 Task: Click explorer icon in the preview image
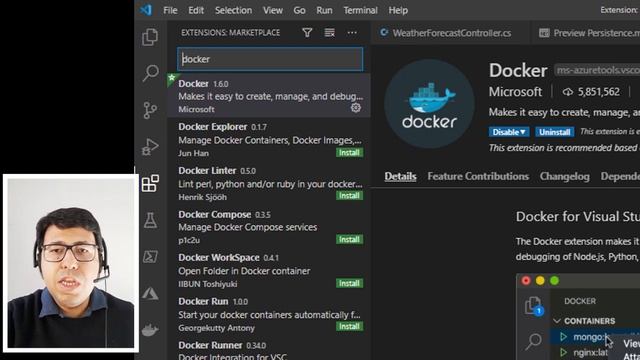533,305
